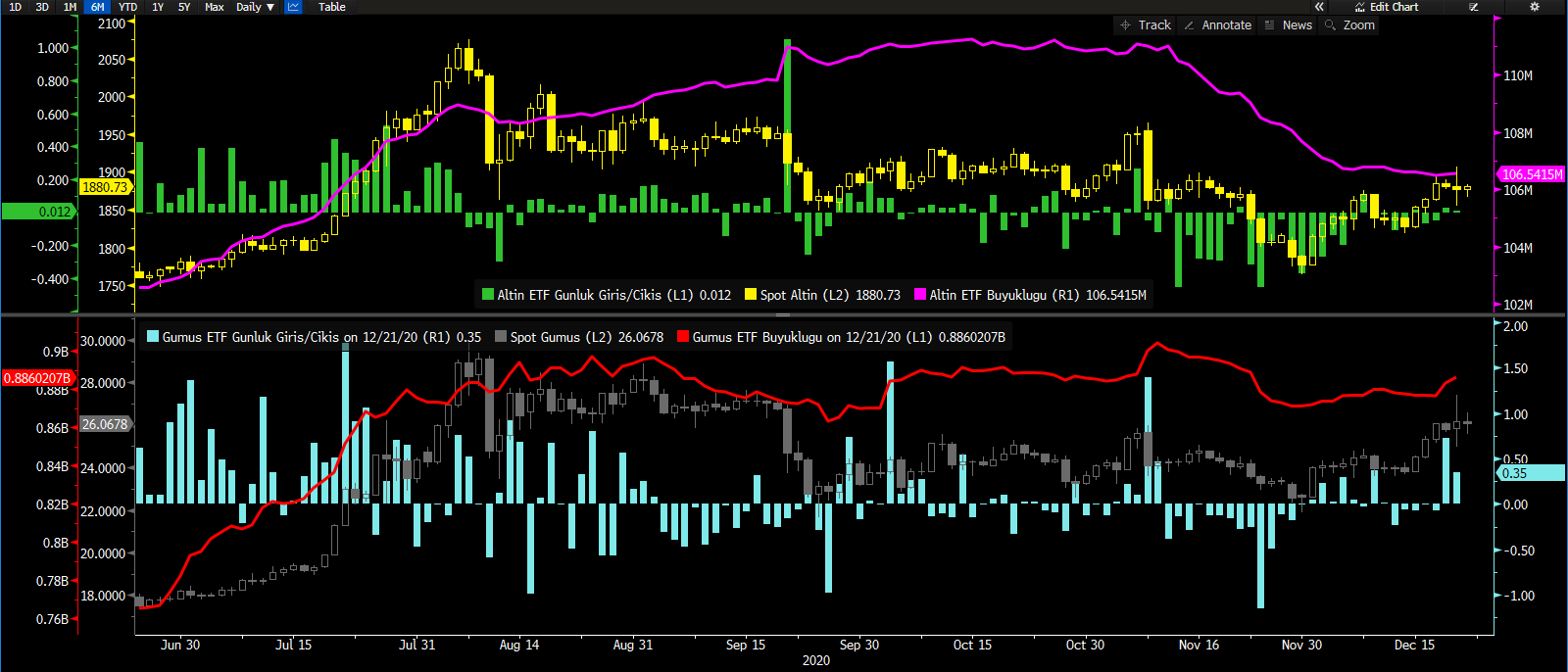This screenshot has height=672, width=1568.
Task: Select legend text Gumus ETF Buyuklugu 0.8860207B
Action: coord(849,337)
